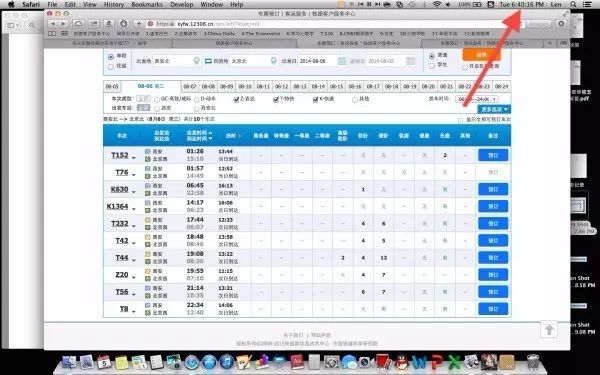Click the plus add-bookmark button beside address bar
The image size is (600, 375).
139,24
